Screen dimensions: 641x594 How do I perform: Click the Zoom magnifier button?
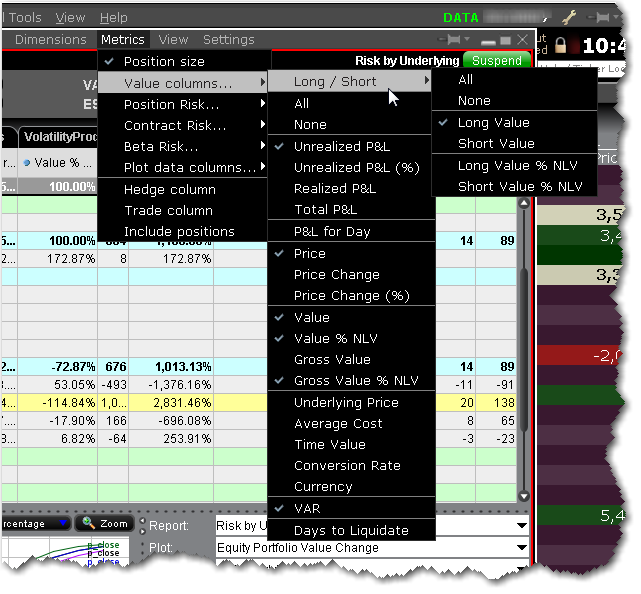click(104, 523)
